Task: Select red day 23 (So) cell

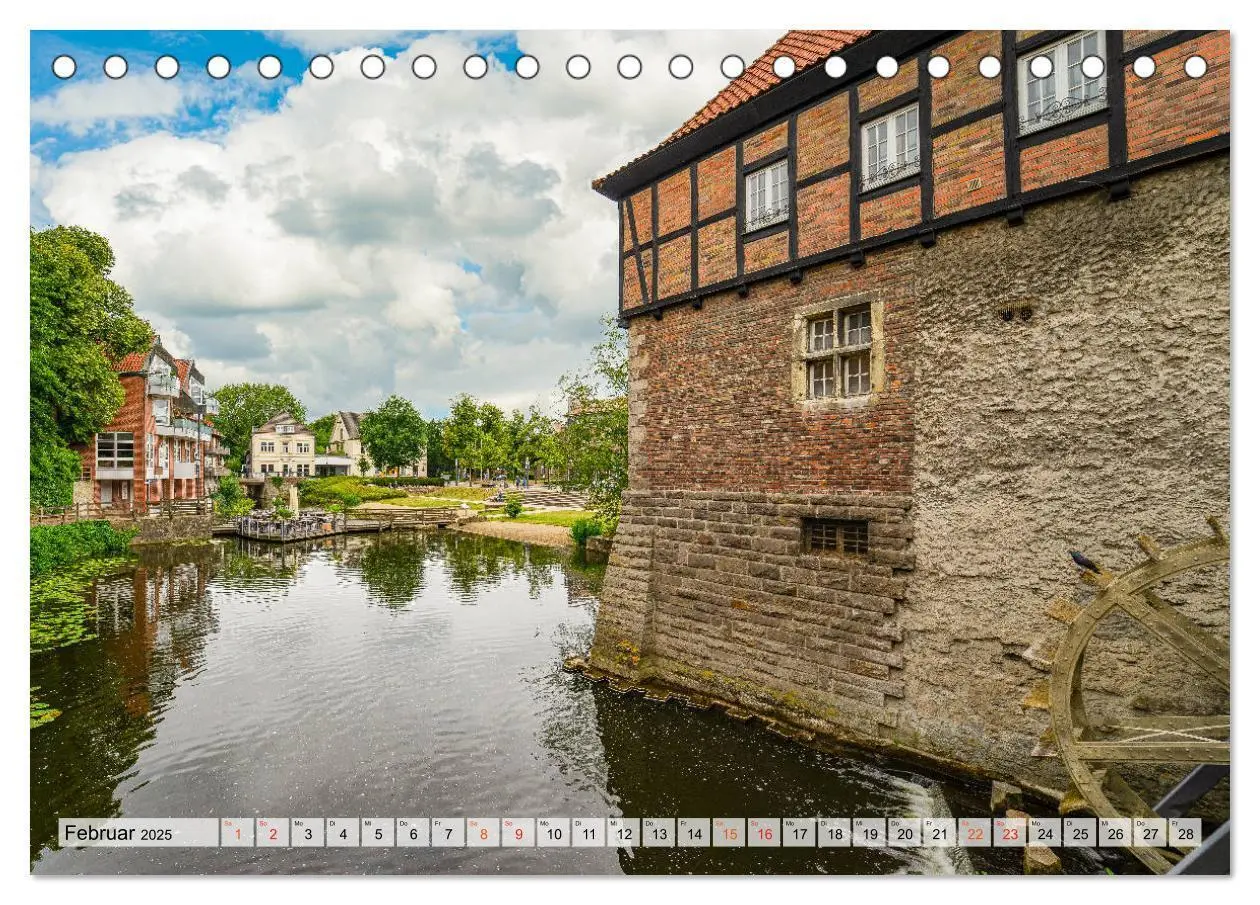Action: coord(1009,832)
